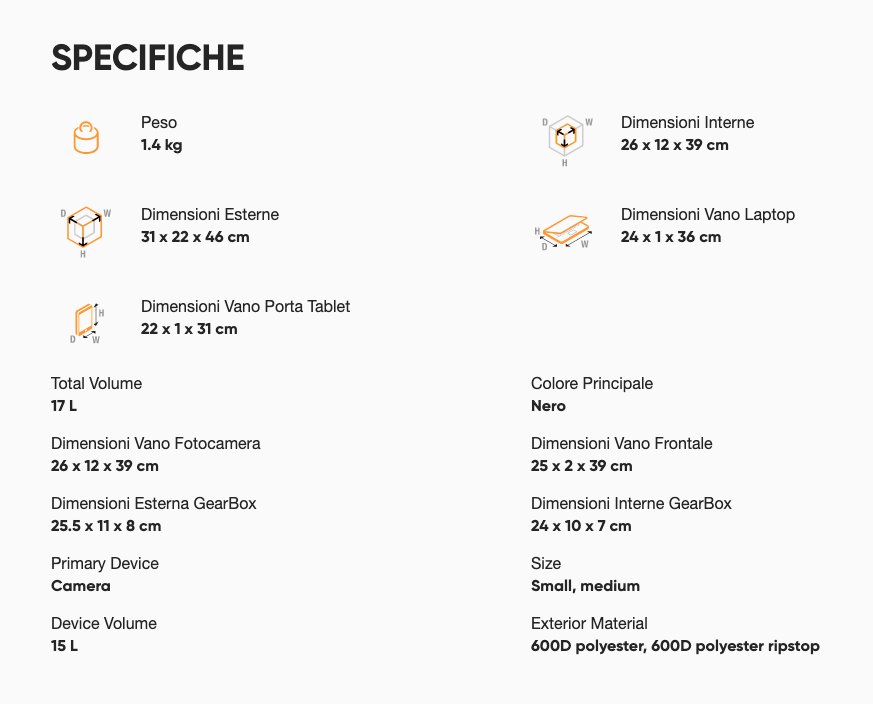Click the Colore Principale label

click(591, 384)
